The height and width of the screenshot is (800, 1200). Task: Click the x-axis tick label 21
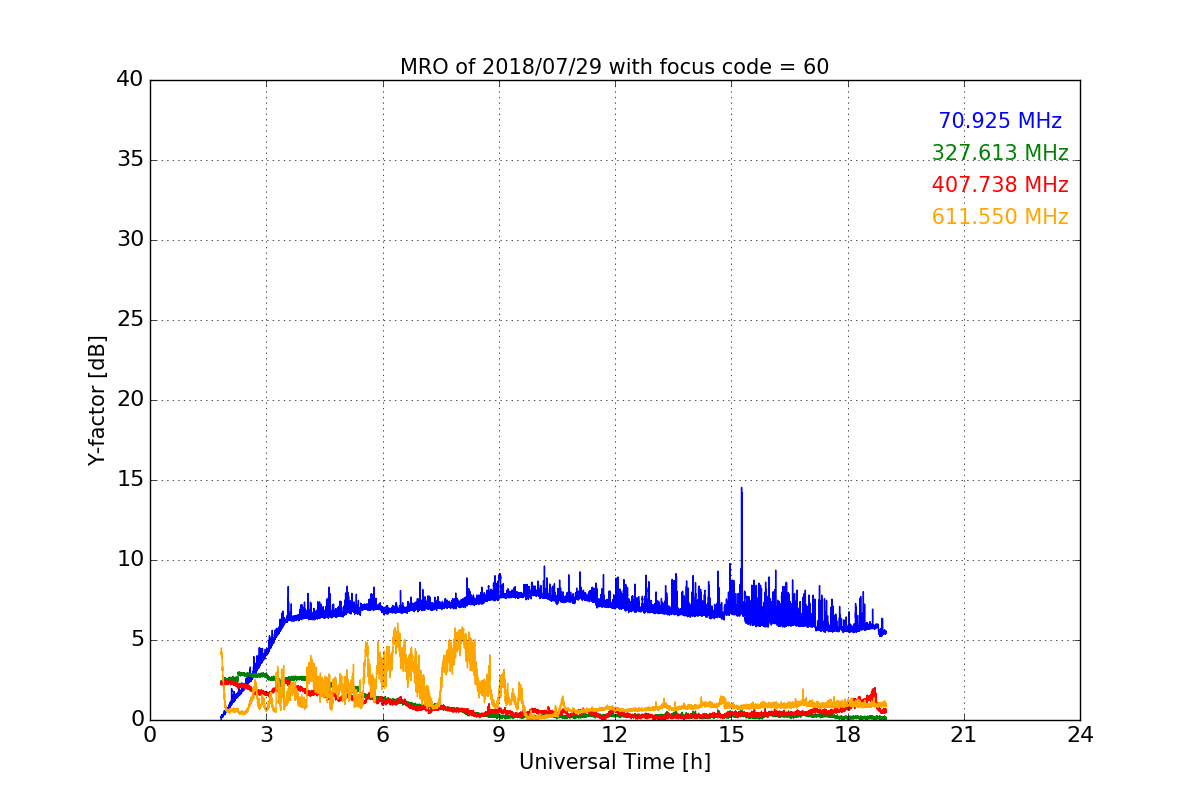964,735
